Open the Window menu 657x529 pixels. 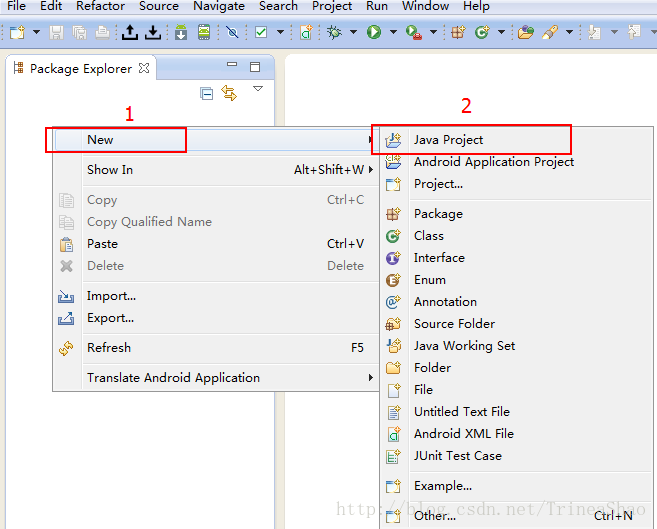pyautogui.click(x=425, y=6)
